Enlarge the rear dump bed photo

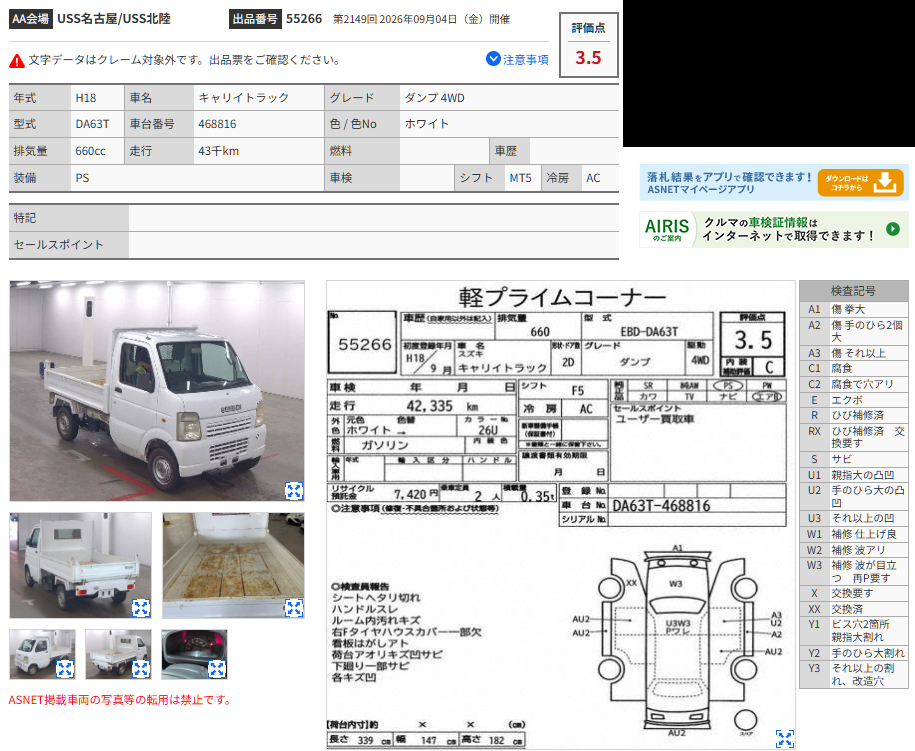pos(141,608)
